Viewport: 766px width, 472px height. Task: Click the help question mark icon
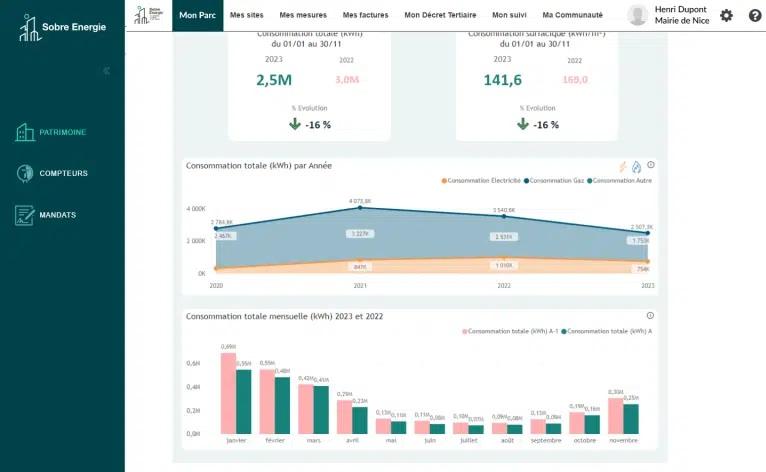pyautogui.click(x=755, y=15)
